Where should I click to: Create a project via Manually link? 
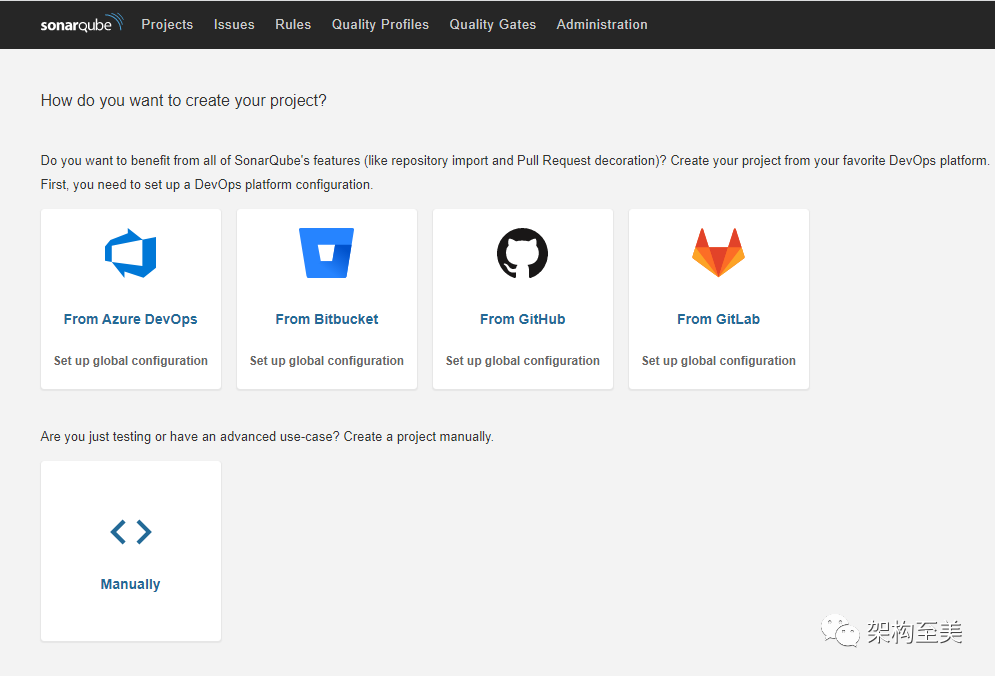(131, 584)
